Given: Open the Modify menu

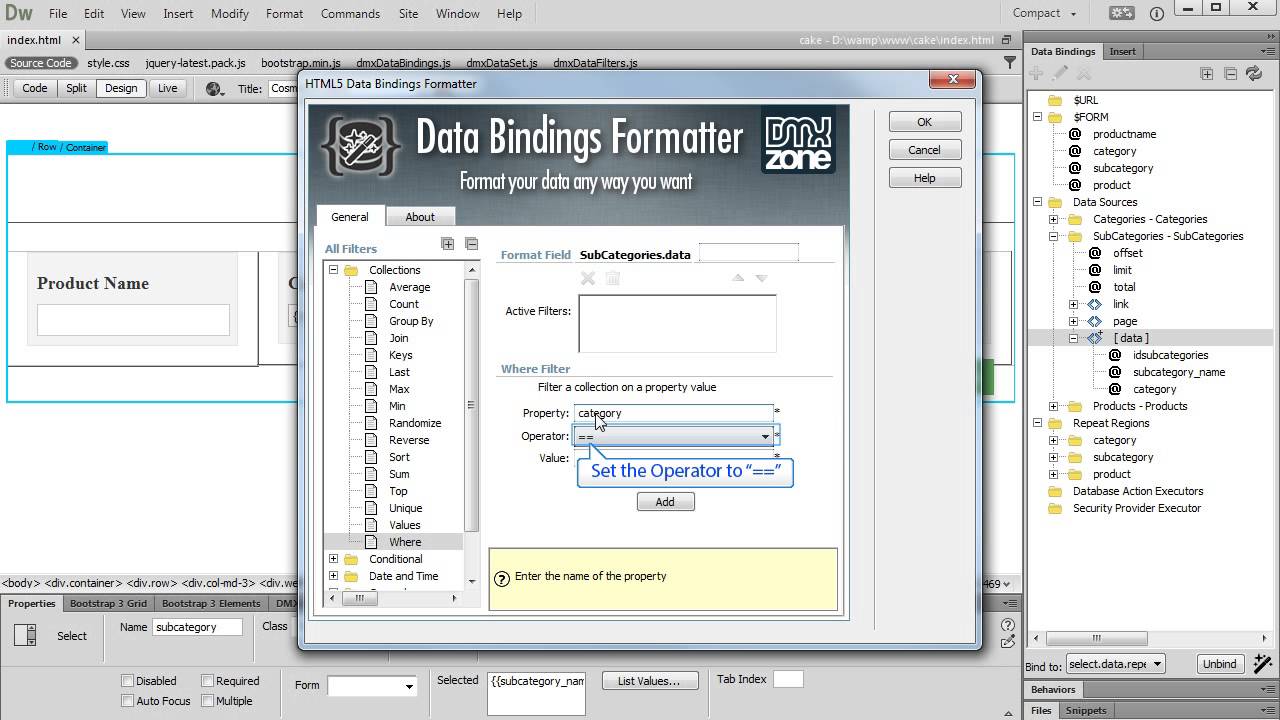Looking at the screenshot, I should [x=230, y=14].
